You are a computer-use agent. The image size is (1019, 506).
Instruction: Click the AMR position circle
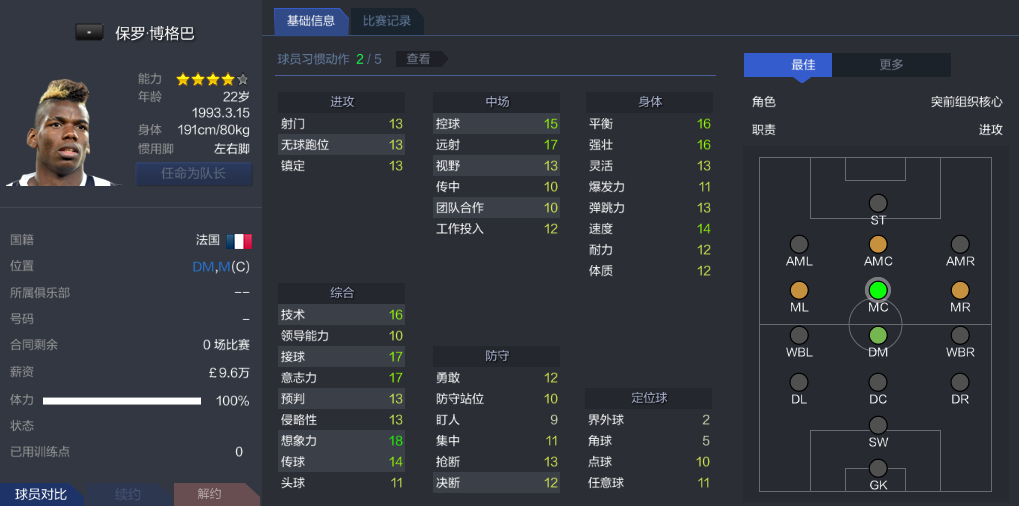[x=960, y=244]
